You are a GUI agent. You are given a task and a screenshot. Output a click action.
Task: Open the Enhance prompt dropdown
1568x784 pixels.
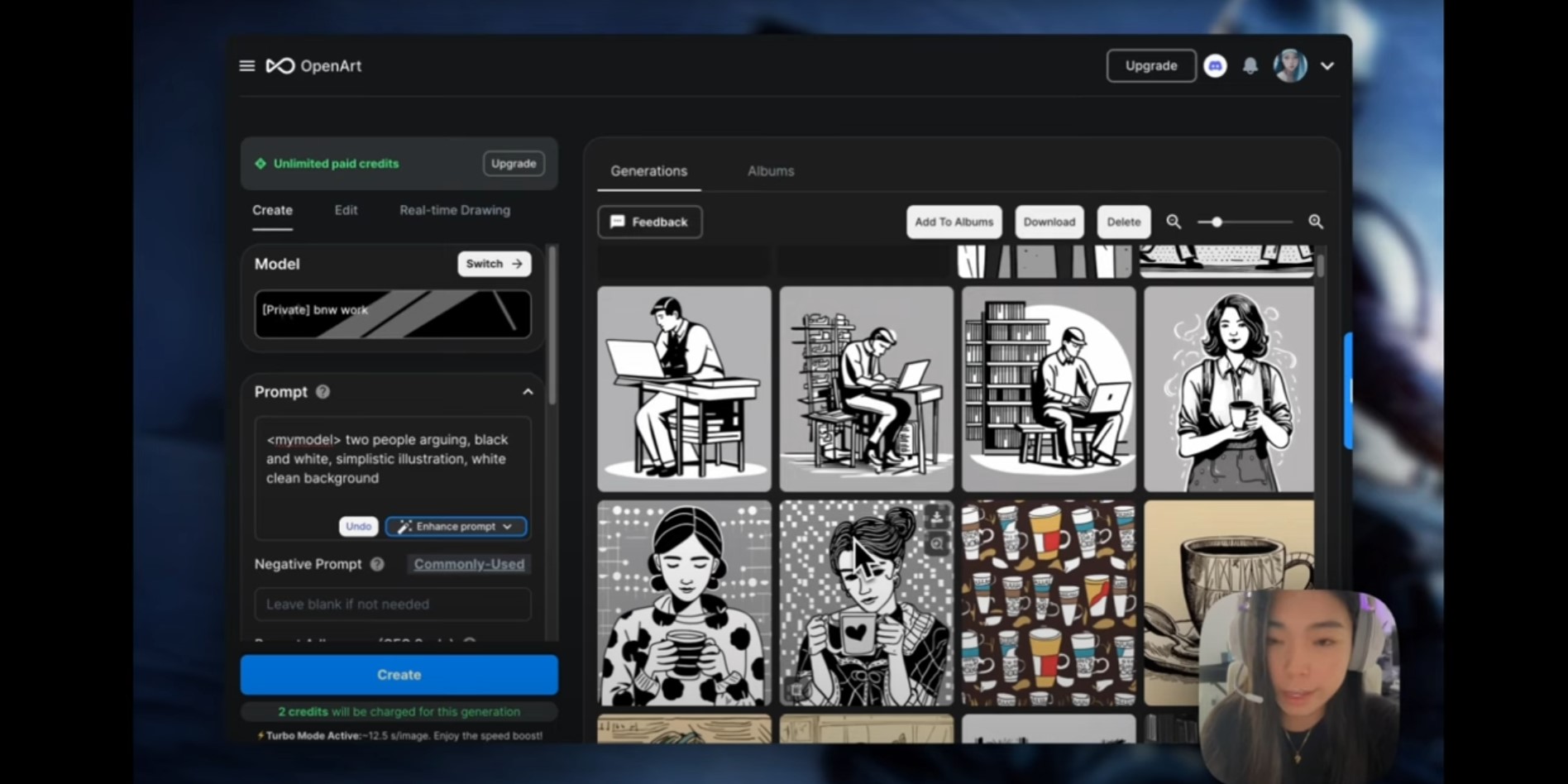coord(456,527)
